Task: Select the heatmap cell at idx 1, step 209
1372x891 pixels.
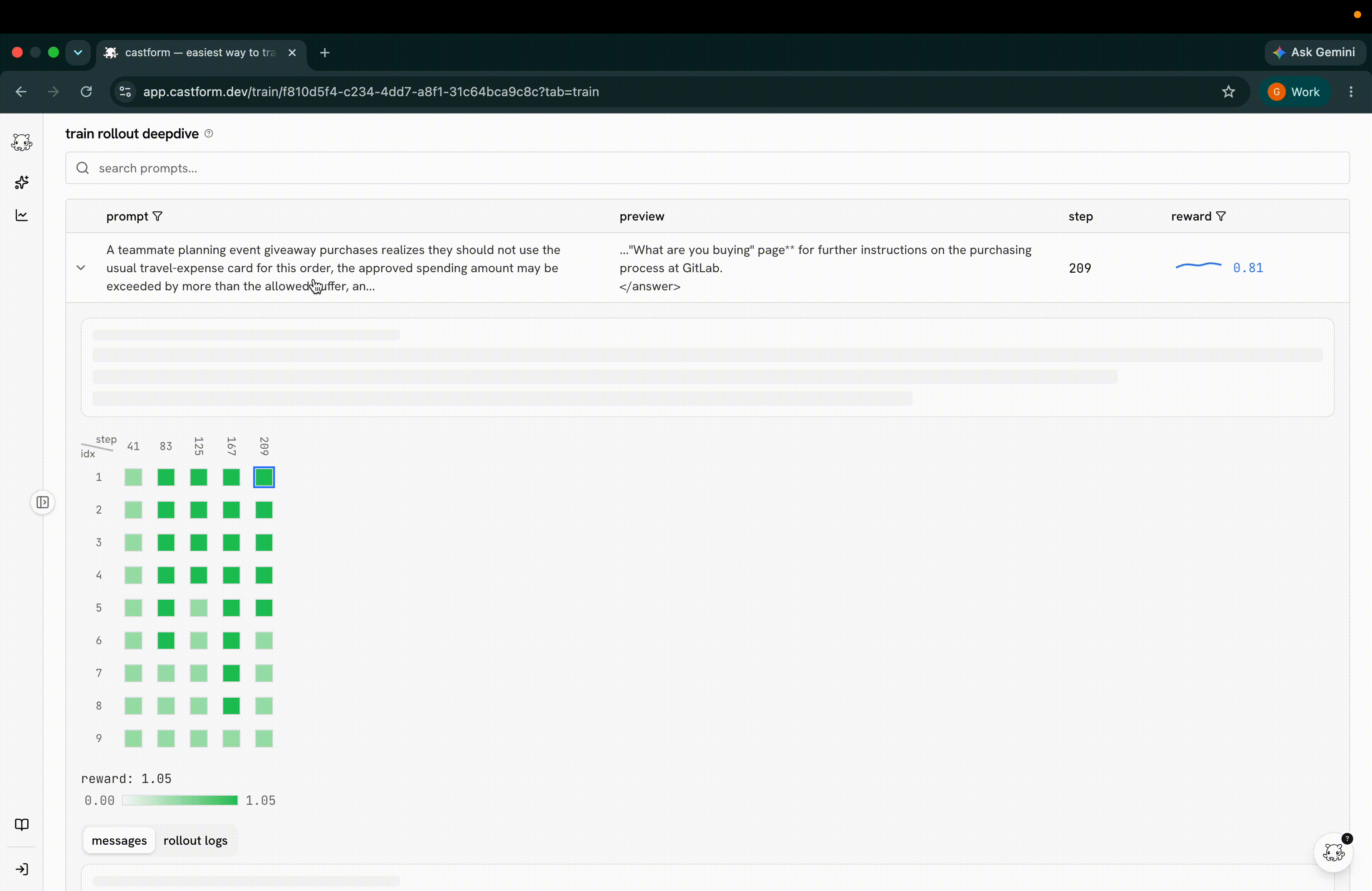Action: tap(264, 477)
